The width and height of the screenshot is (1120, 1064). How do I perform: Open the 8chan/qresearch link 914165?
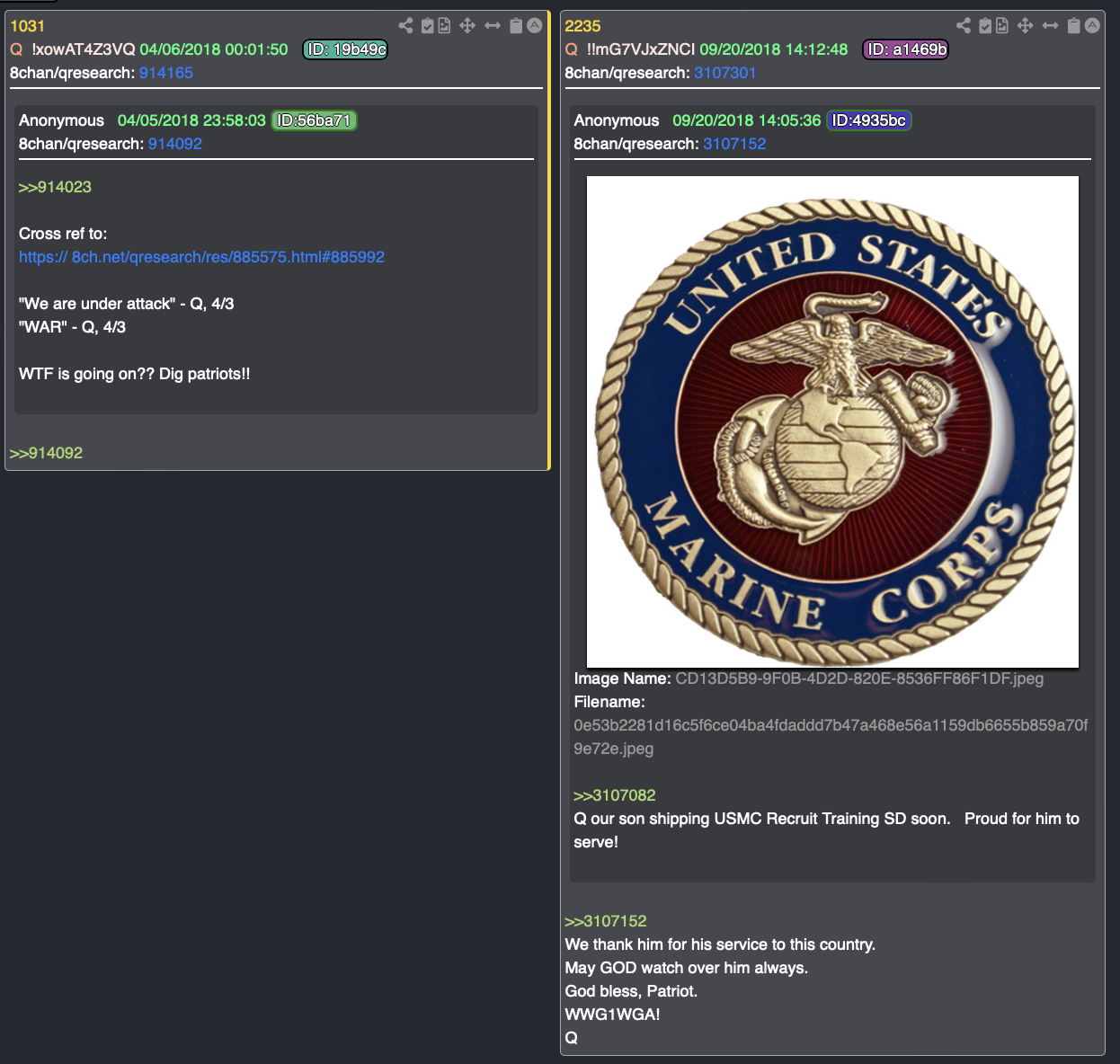point(166,73)
